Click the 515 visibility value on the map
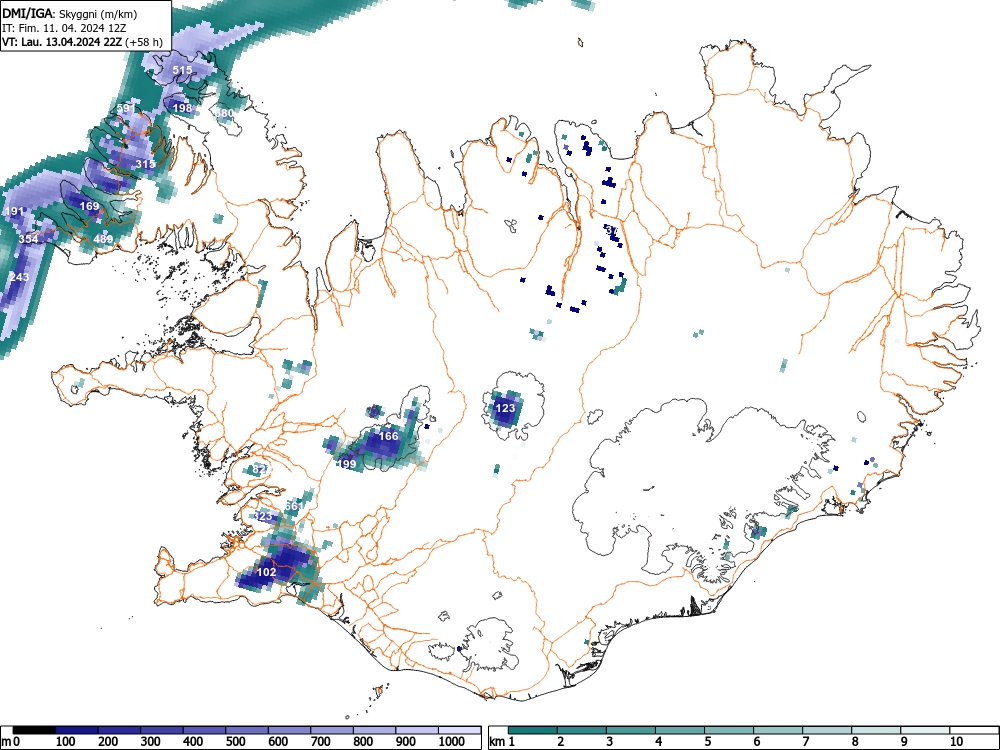1000x750 pixels. [x=182, y=70]
